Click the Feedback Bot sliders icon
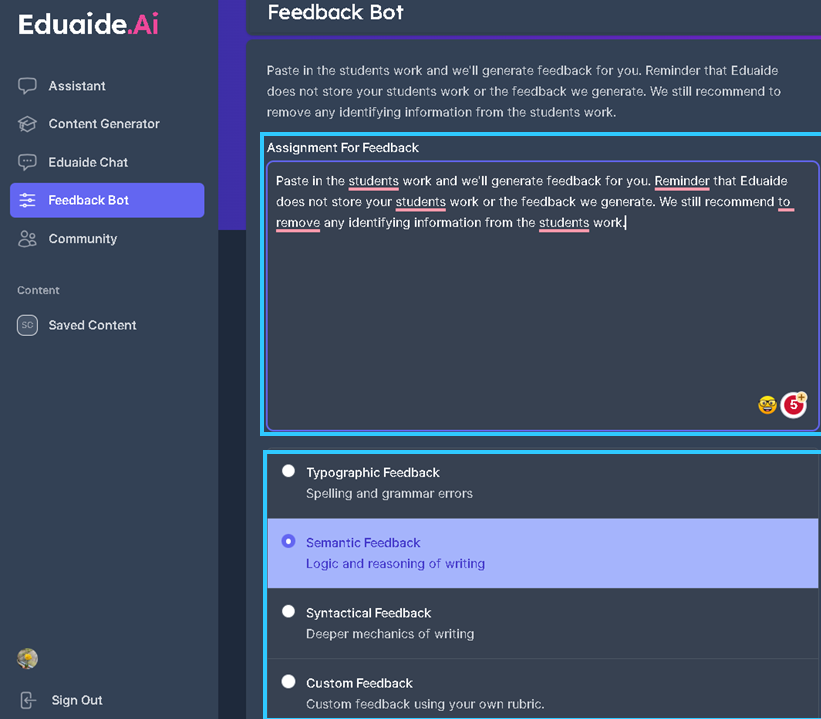The height and width of the screenshot is (719, 821). (27, 200)
